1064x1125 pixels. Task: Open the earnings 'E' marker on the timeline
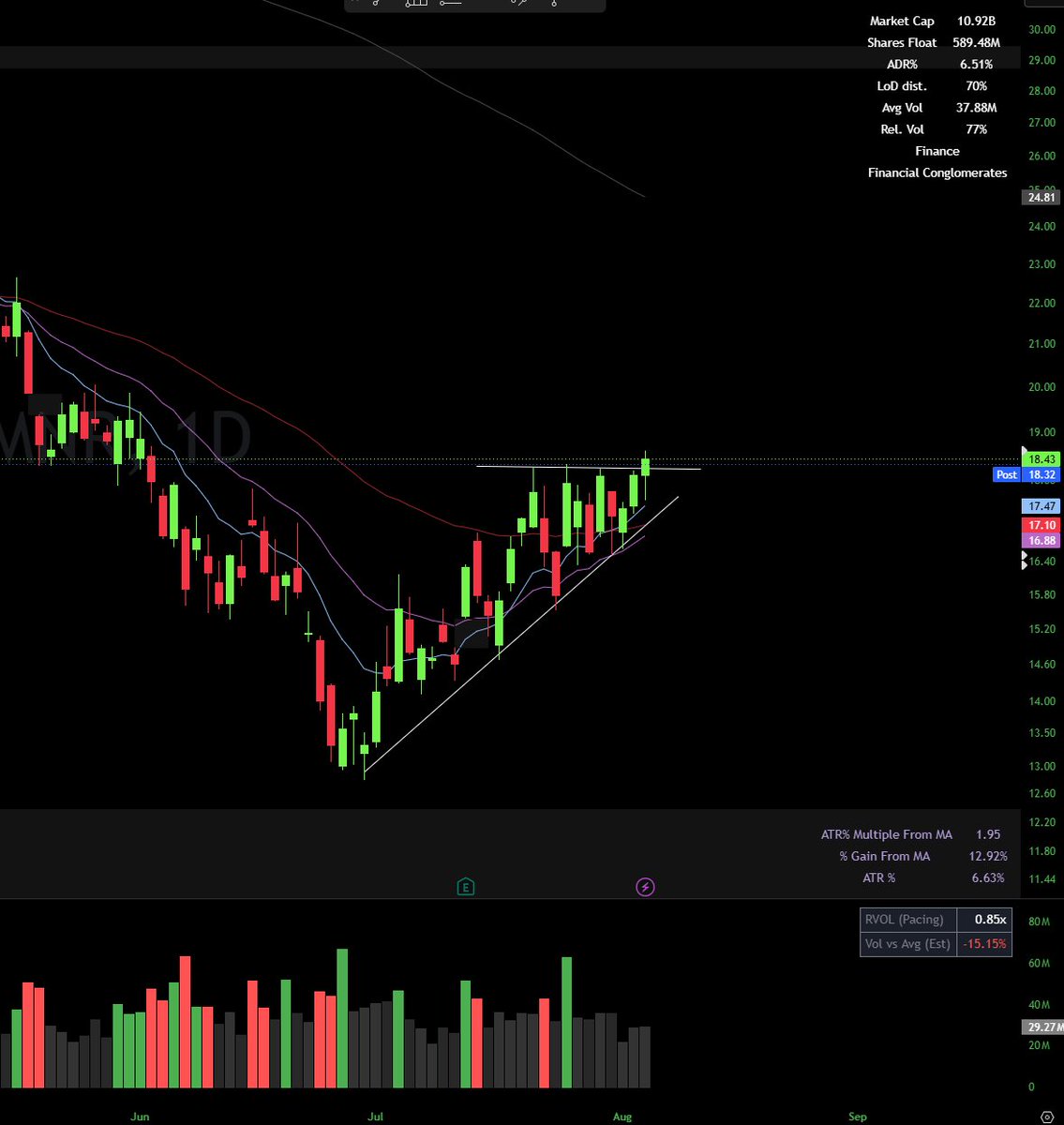465,886
